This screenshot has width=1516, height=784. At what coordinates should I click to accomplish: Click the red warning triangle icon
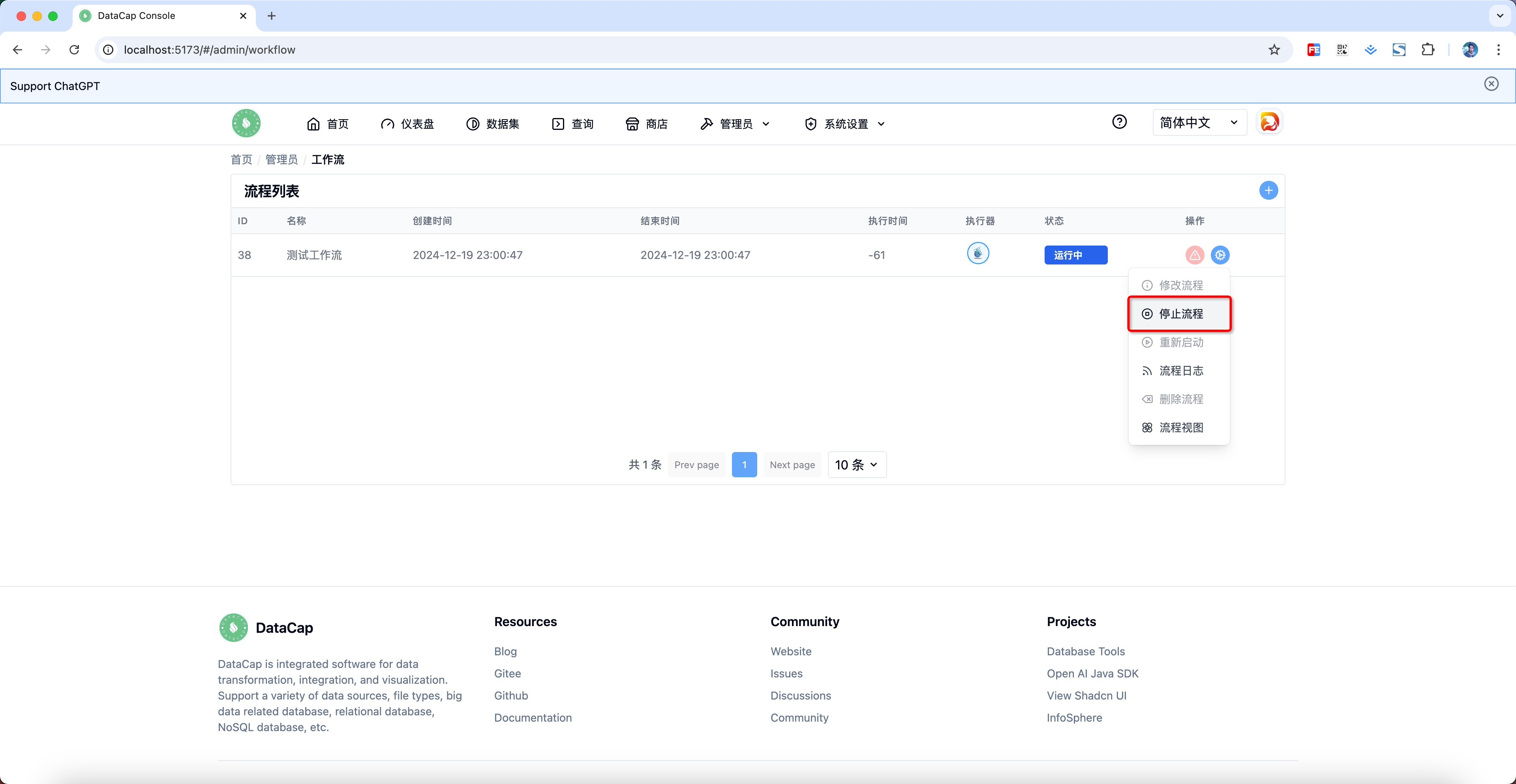click(1194, 255)
